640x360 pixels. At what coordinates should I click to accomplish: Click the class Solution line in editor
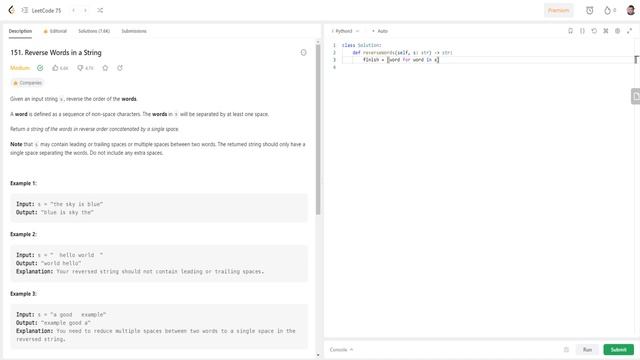pyautogui.click(x=361, y=45)
